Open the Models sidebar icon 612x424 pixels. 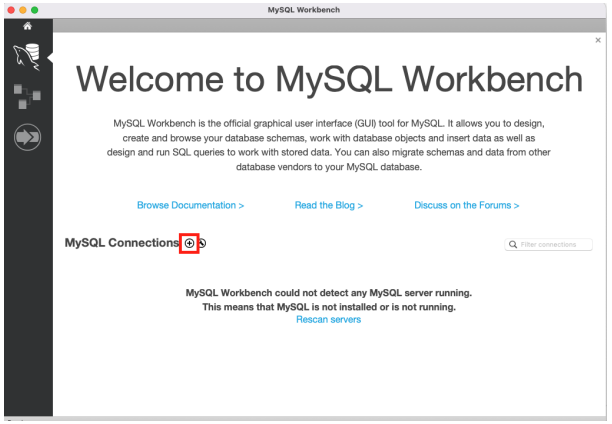click(x=27, y=96)
